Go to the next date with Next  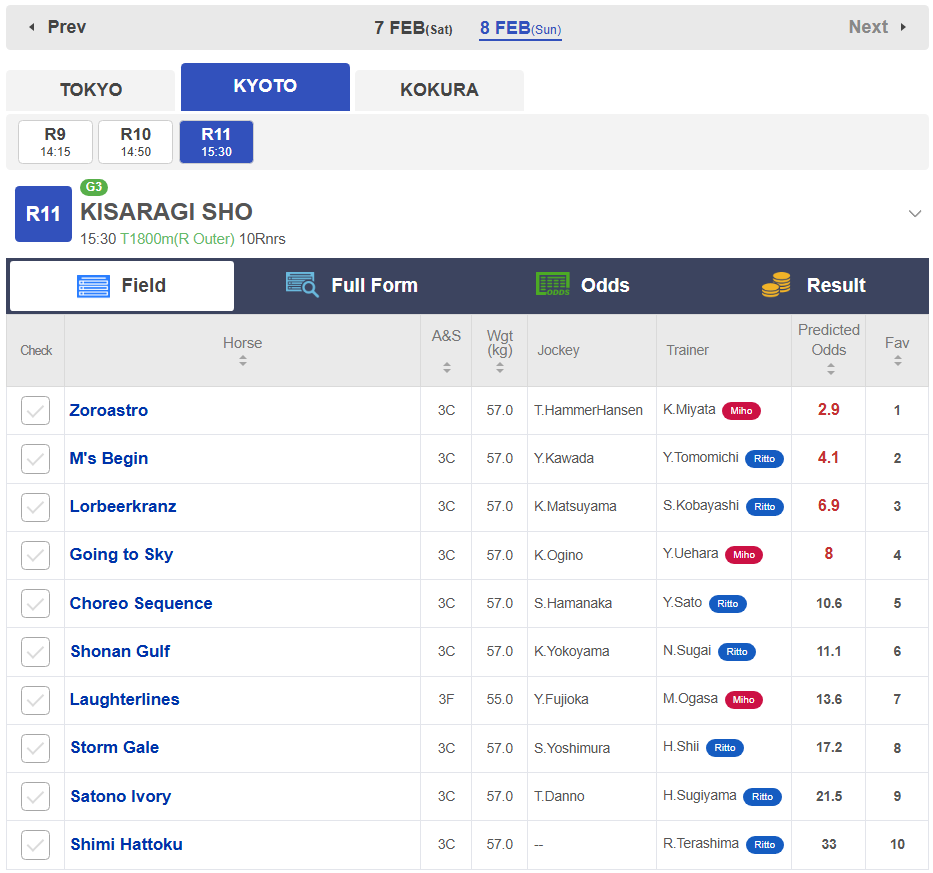pyautogui.click(x=878, y=27)
